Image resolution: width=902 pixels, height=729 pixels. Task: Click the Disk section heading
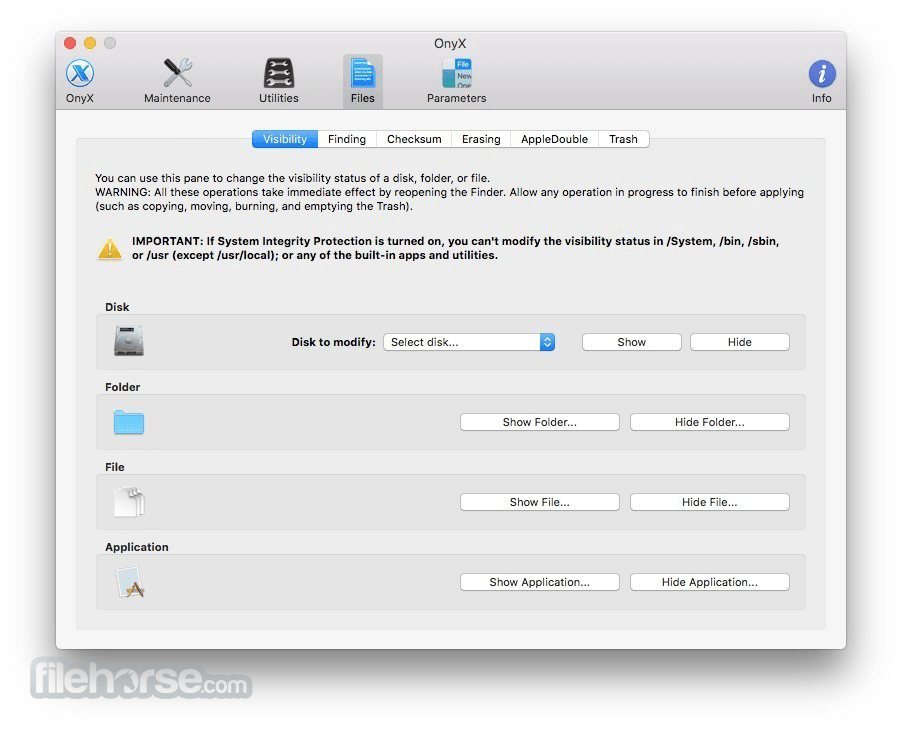click(117, 307)
